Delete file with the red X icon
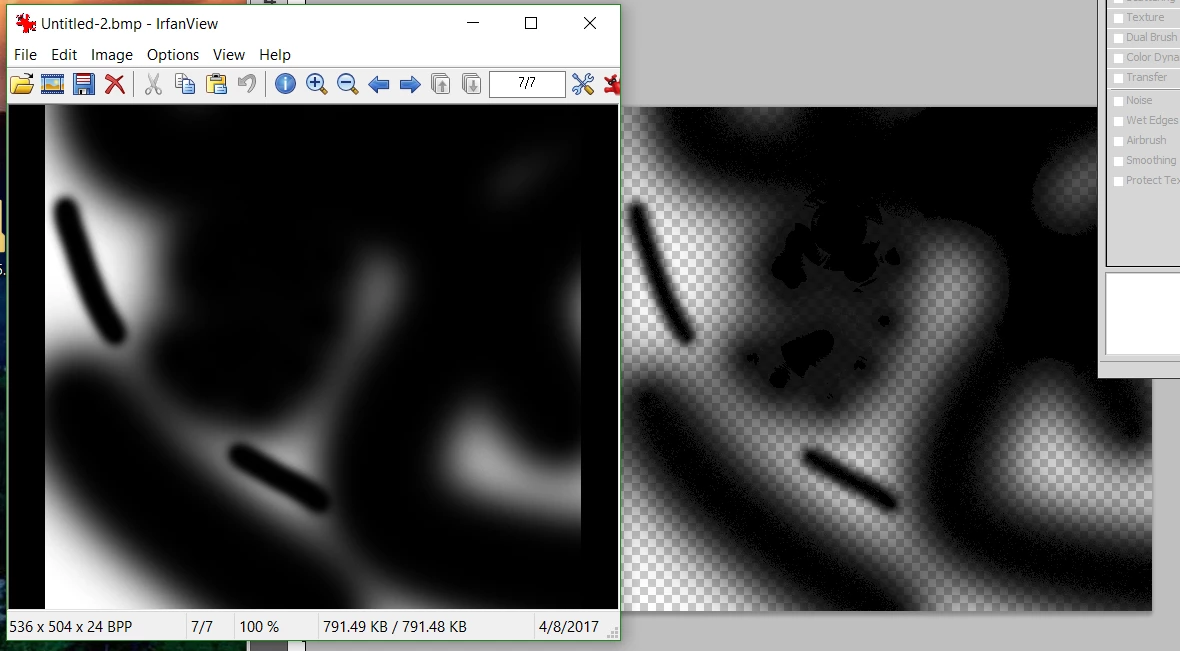Image resolution: width=1180 pixels, height=651 pixels. coord(114,84)
